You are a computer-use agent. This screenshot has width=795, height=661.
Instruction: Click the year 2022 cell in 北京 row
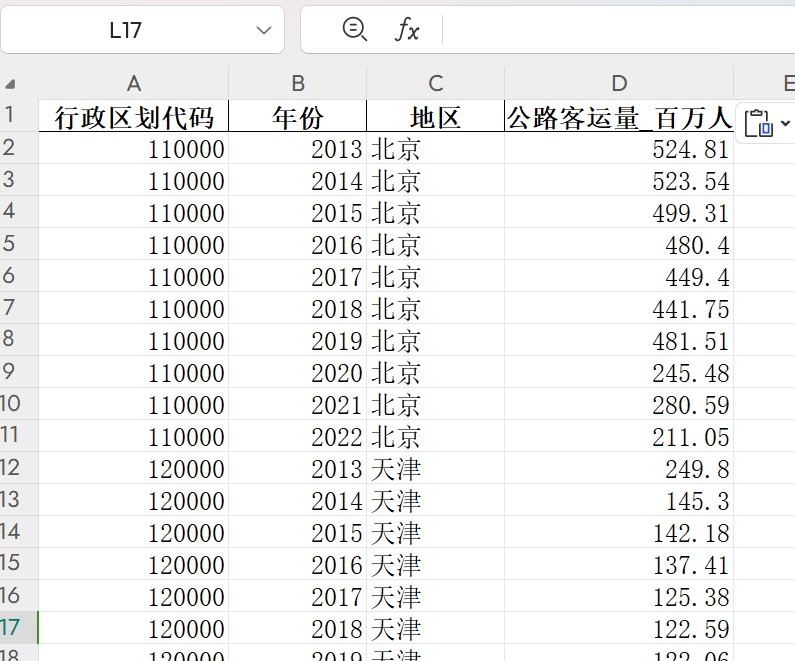[x=298, y=436]
